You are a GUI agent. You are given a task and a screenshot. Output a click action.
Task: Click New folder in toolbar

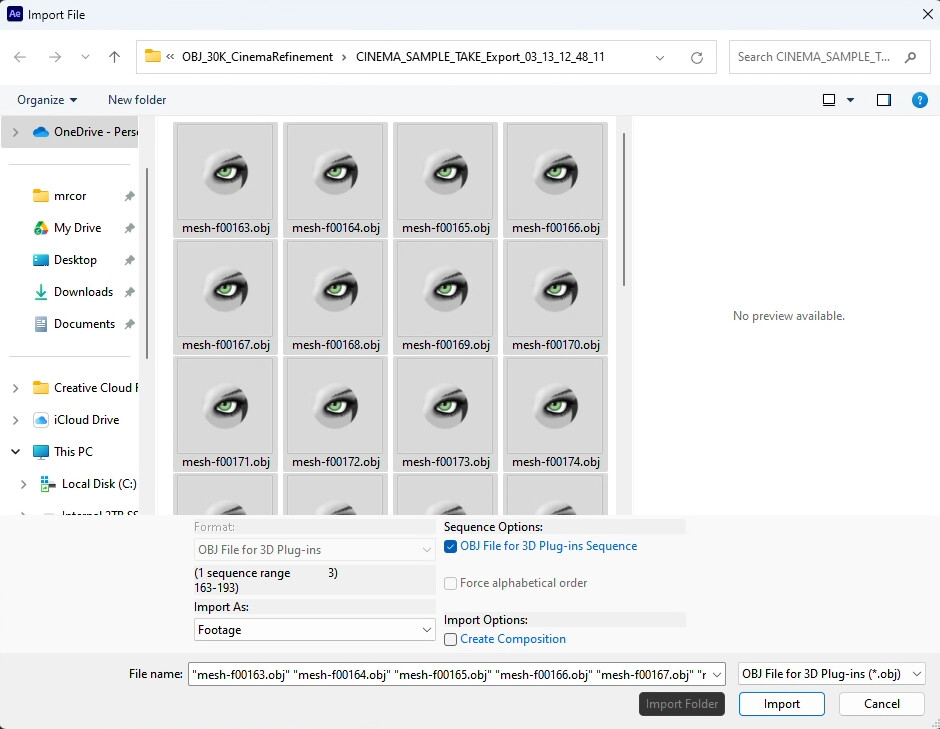coord(137,100)
